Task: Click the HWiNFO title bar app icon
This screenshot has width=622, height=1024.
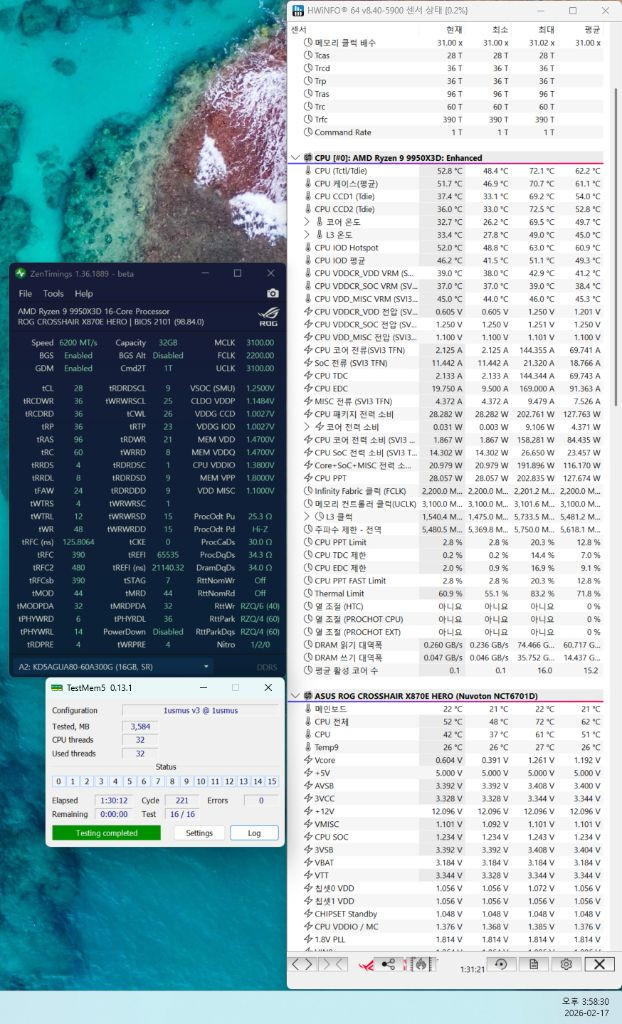Action: (298, 10)
